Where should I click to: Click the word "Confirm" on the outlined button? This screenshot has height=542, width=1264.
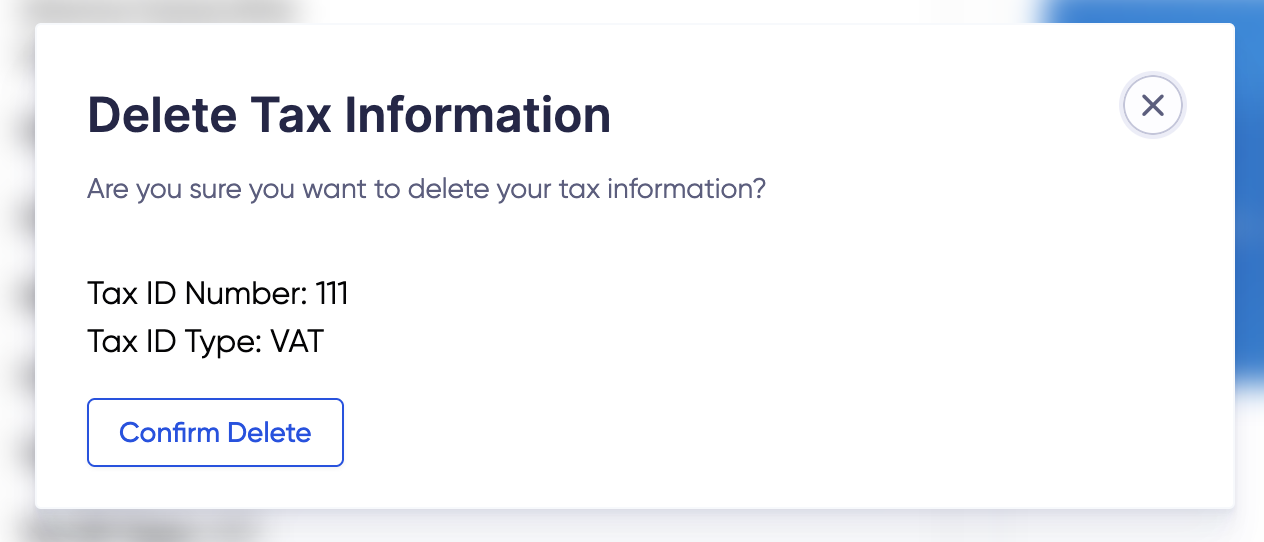[170, 433]
